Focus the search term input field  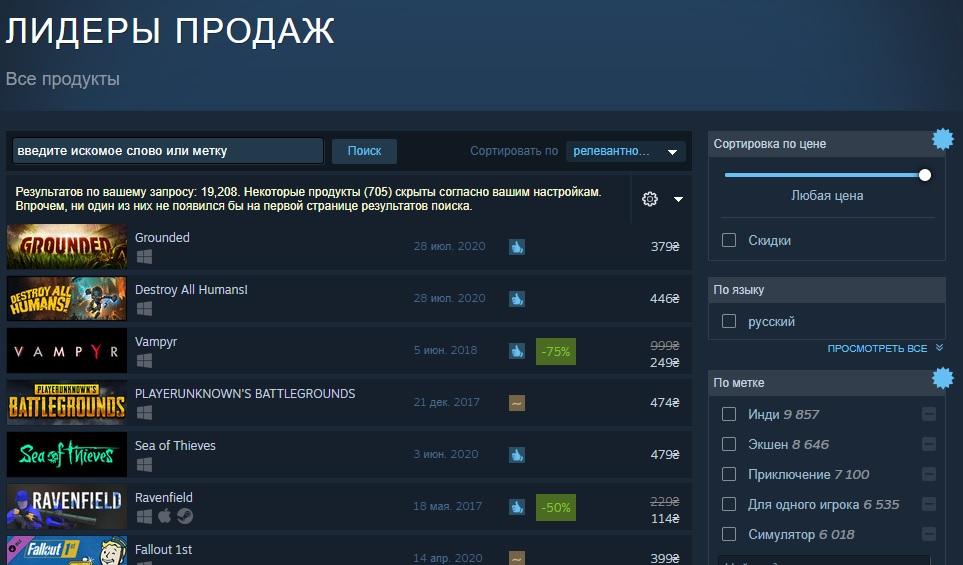pyautogui.click(x=168, y=151)
